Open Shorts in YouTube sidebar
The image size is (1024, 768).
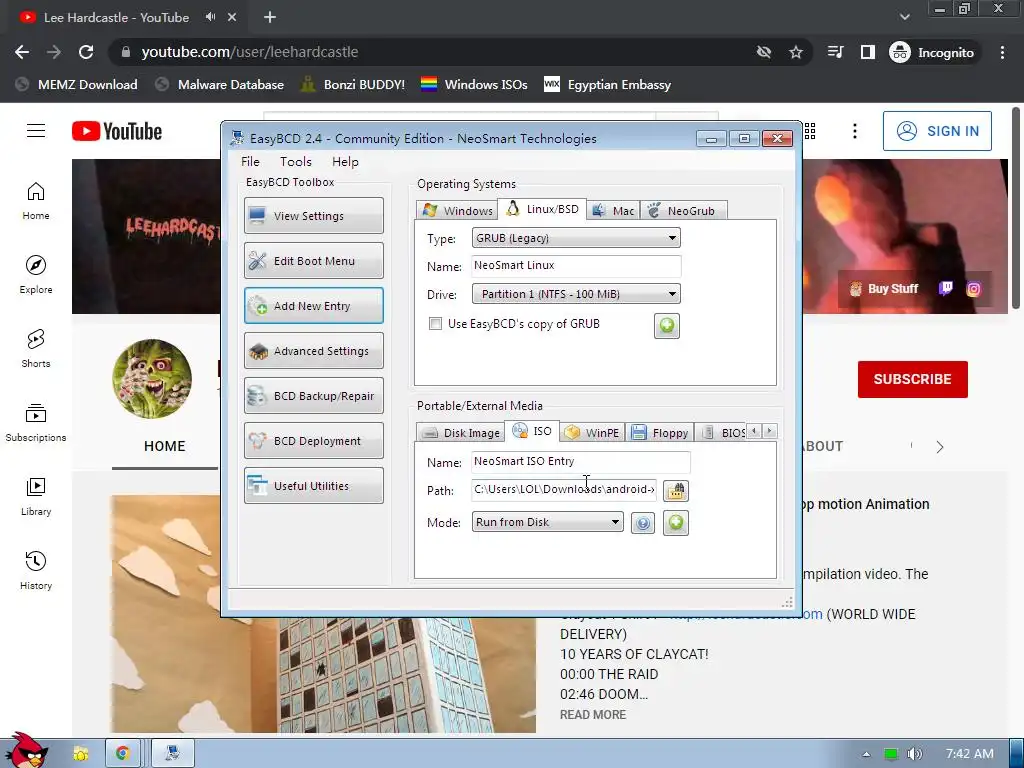36,349
